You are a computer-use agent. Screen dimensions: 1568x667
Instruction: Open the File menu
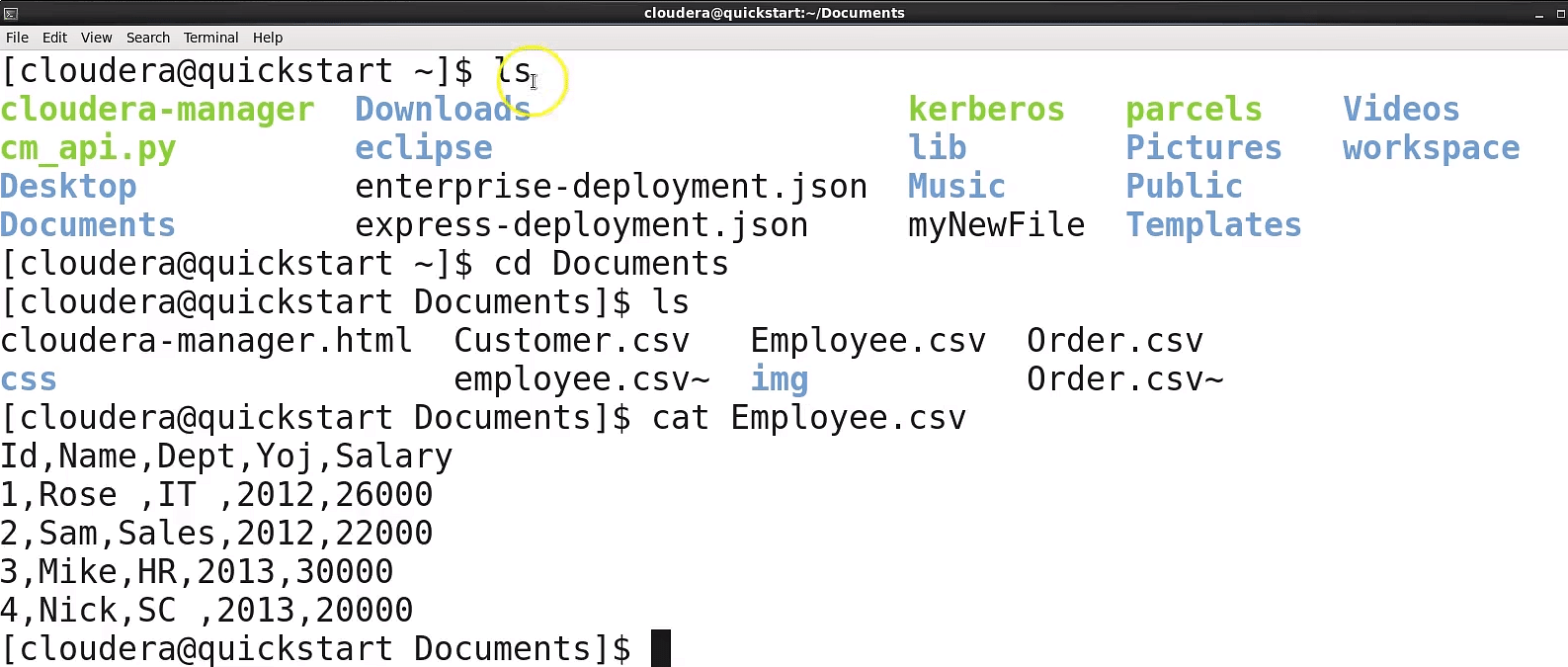coord(17,38)
